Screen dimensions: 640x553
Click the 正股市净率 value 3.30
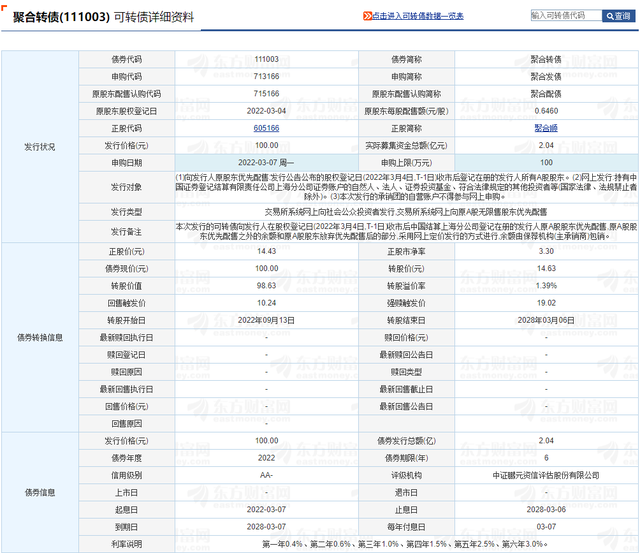coord(546,251)
